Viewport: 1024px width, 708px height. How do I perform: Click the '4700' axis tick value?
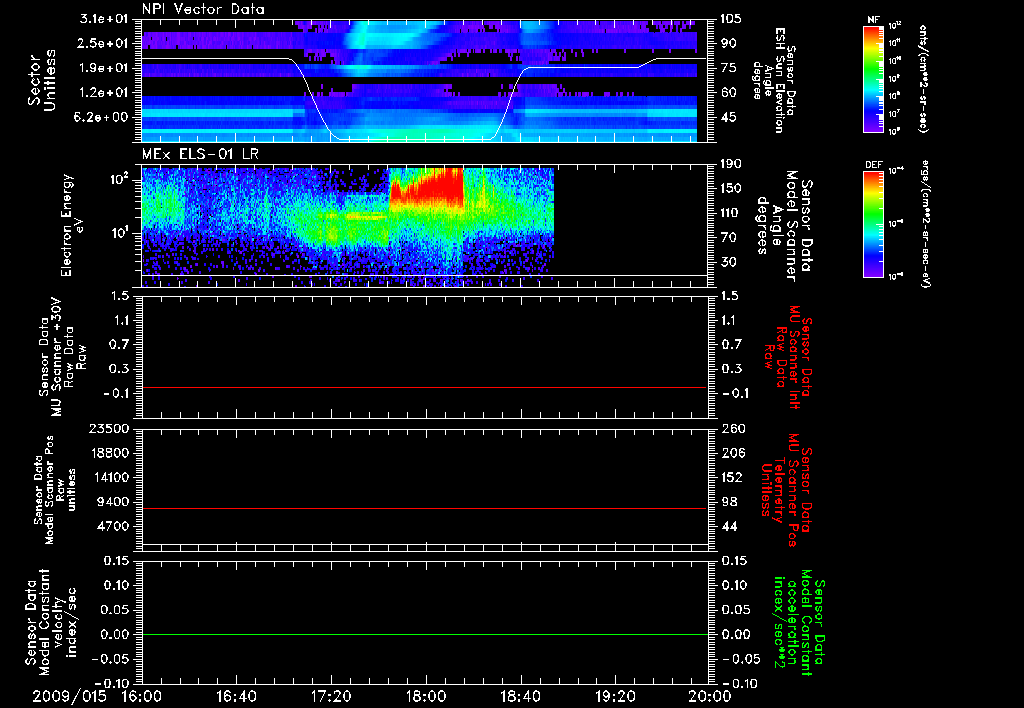[x=114, y=526]
